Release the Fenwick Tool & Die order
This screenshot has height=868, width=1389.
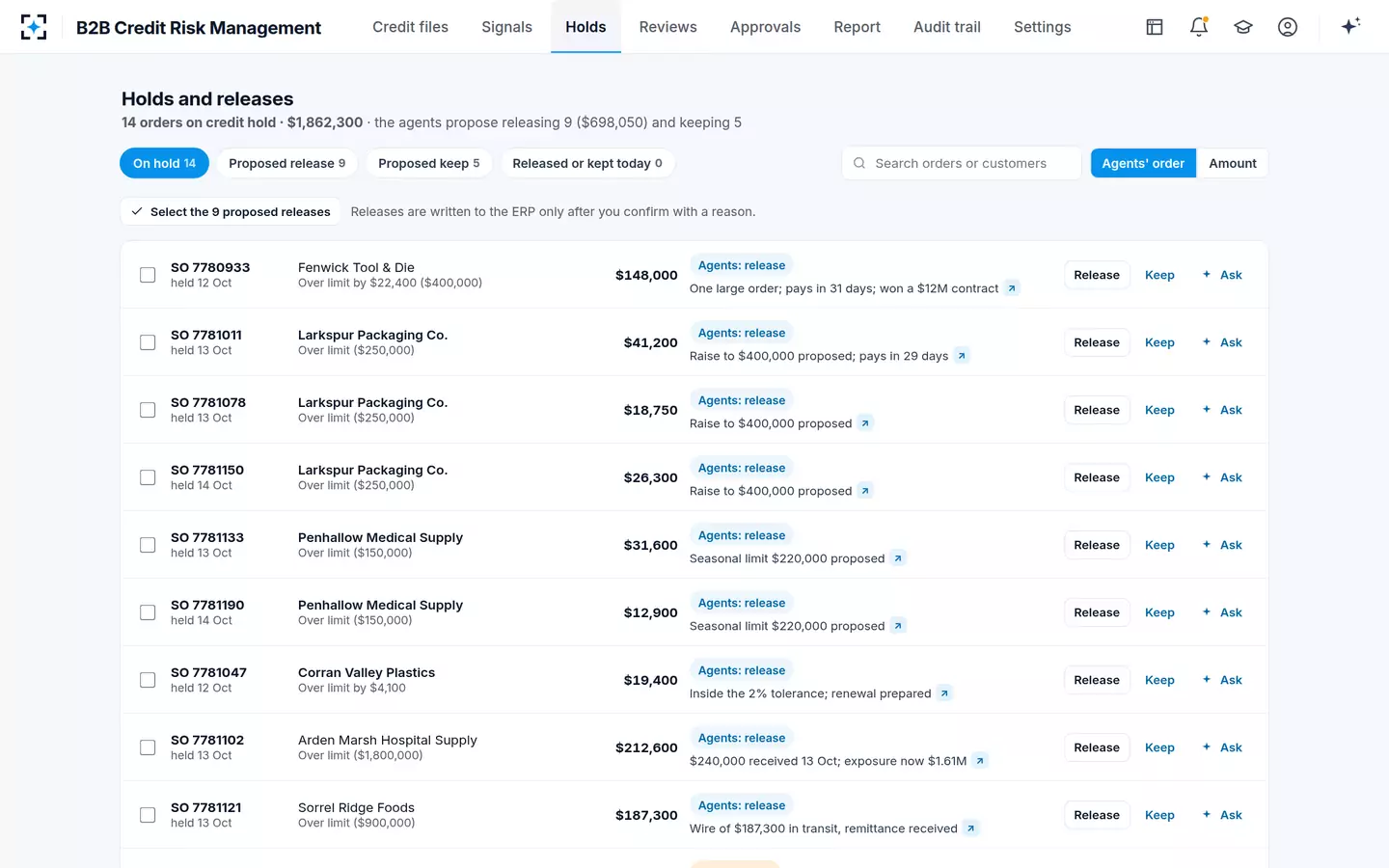(1097, 275)
